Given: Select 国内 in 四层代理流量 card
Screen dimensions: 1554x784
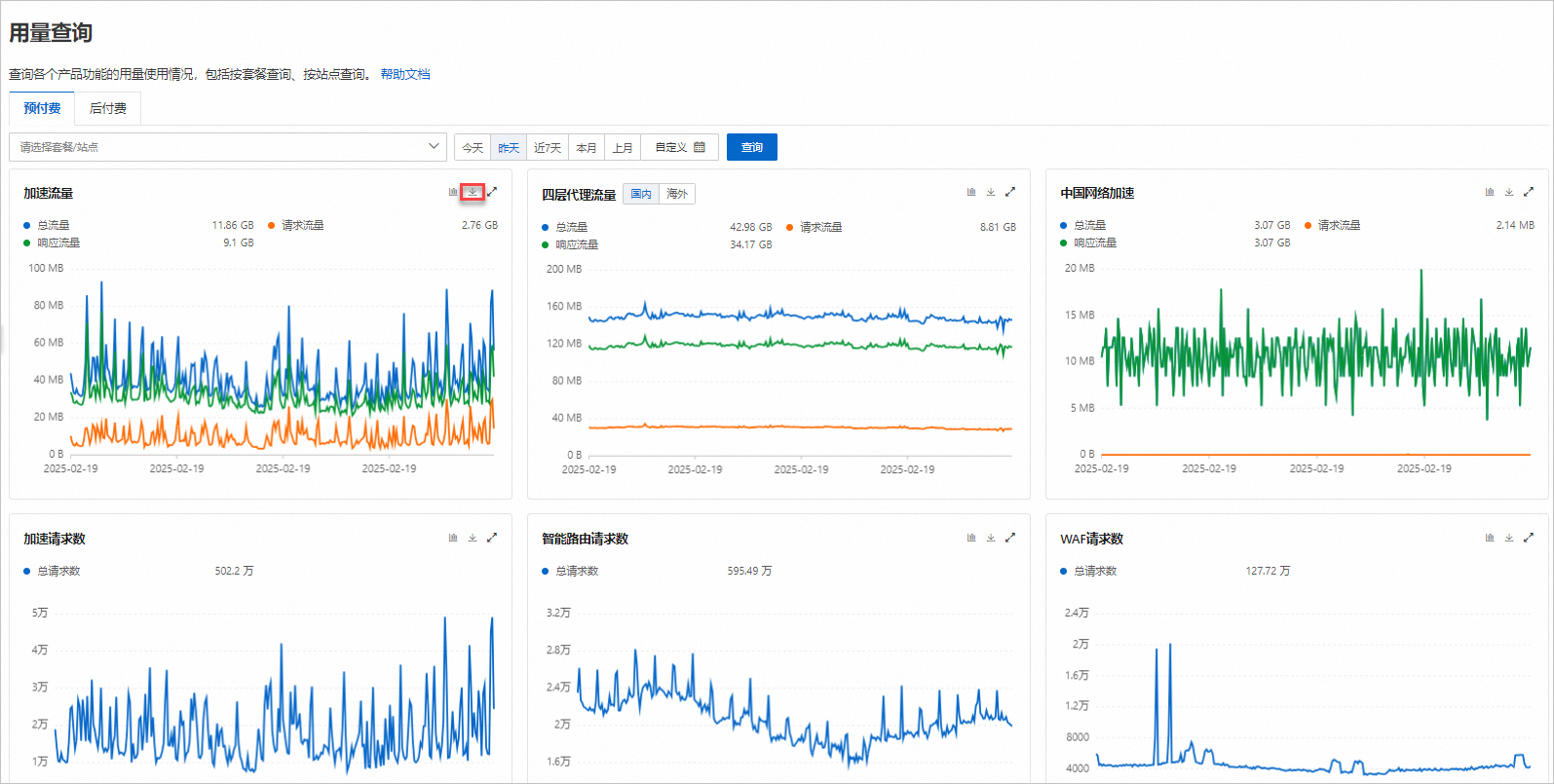Looking at the screenshot, I should coord(641,194).
